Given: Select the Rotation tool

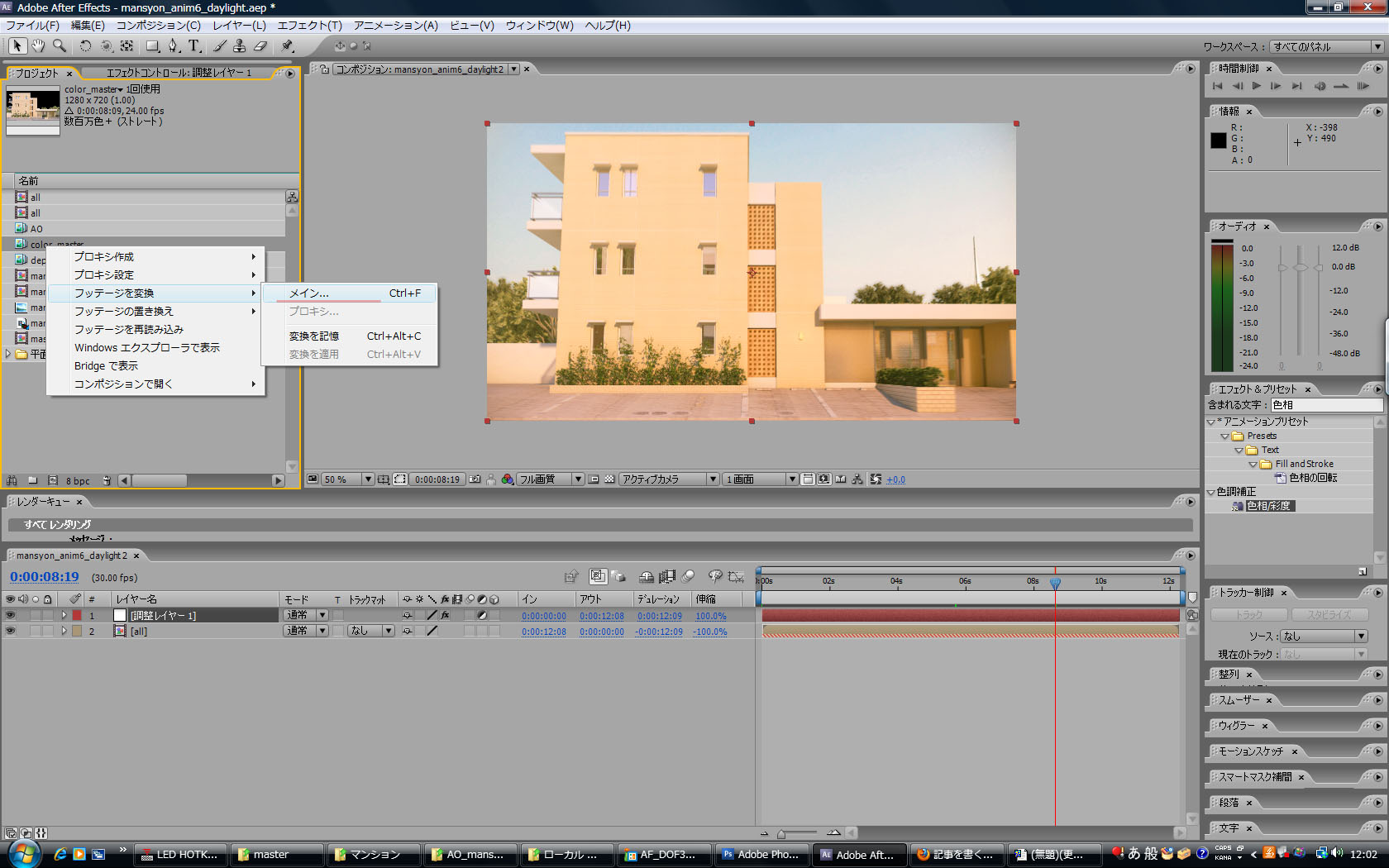Looking at the screenshot, I should [85, 46].
